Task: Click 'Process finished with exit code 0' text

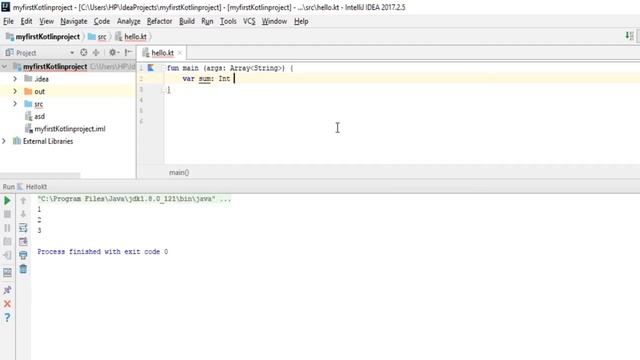Action: [x=102, y=251]
